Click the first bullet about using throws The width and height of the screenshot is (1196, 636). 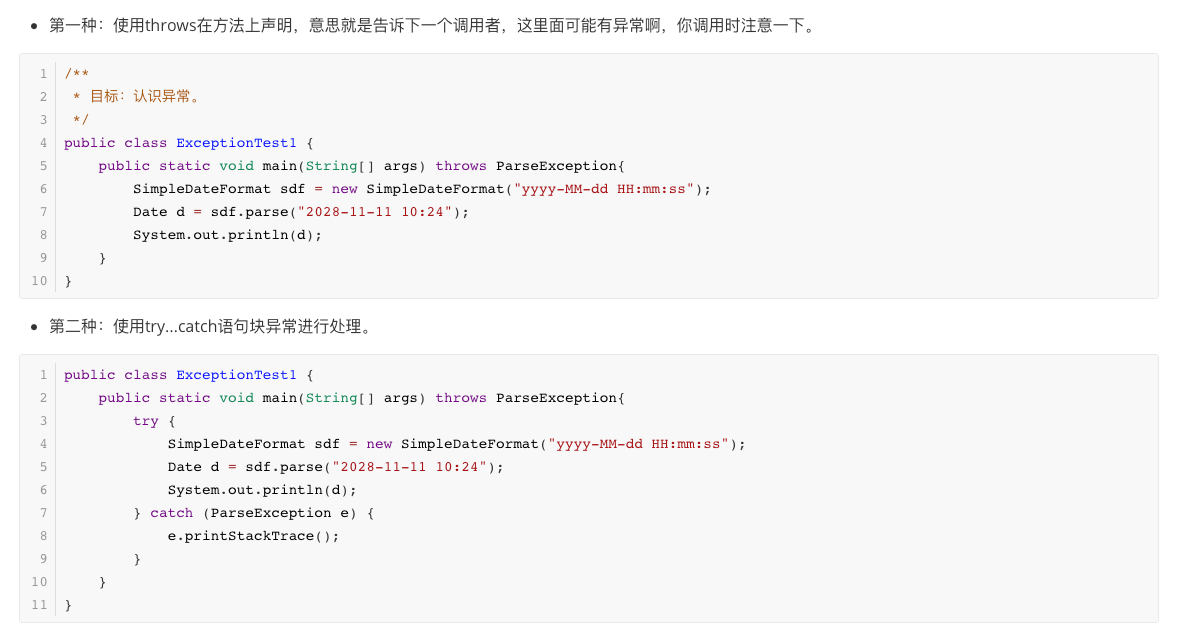click(x=432, y=25)
